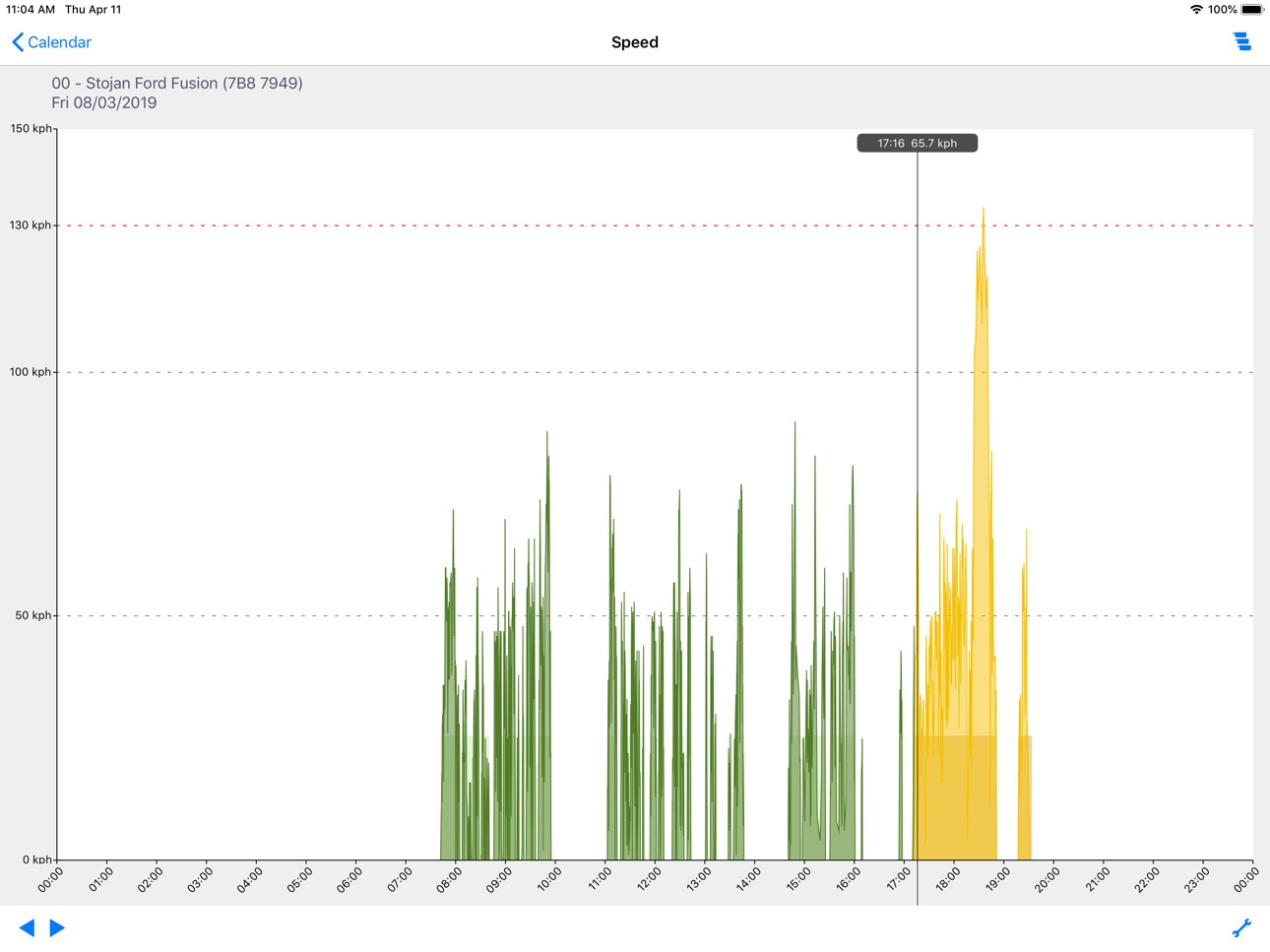Open the wrench settings icon
The width and height of the screenshot is (1270, 952).
[1241, 927]
